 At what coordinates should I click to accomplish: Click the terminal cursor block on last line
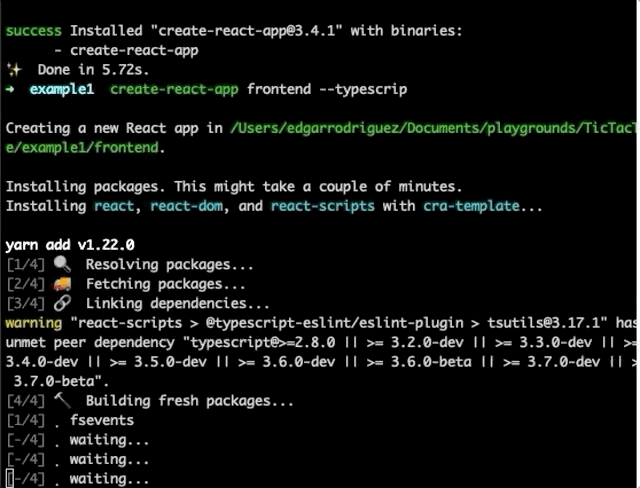coord(10,478)
